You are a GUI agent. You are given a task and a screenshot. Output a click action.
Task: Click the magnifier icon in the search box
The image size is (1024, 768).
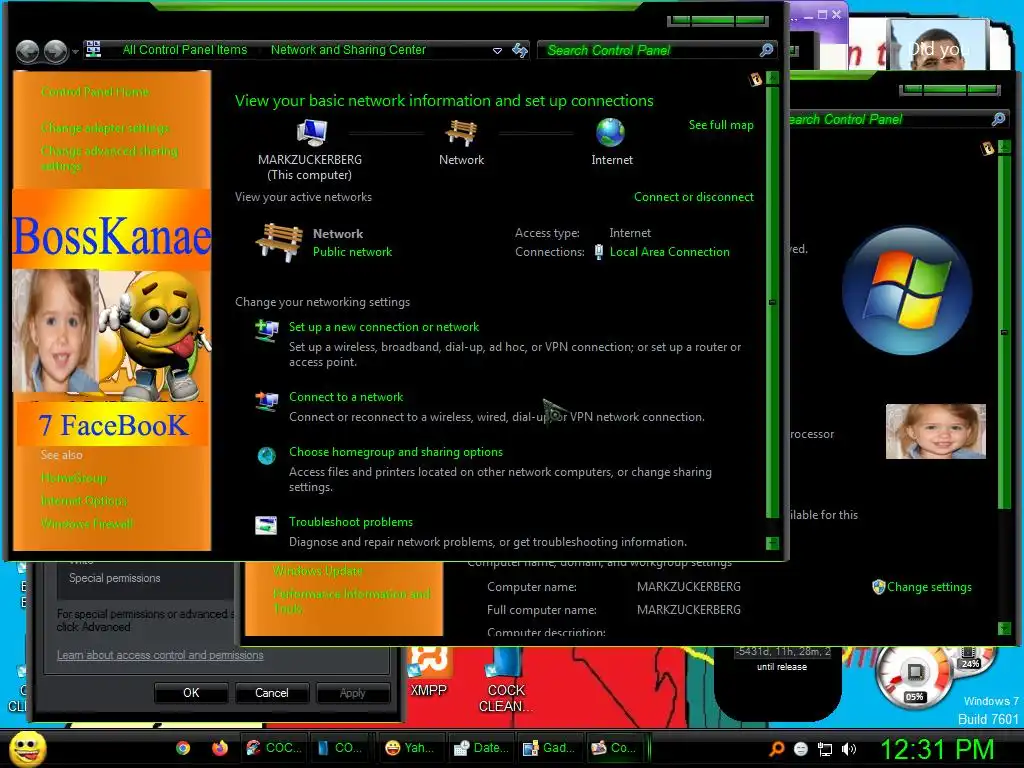pos(767,50)
